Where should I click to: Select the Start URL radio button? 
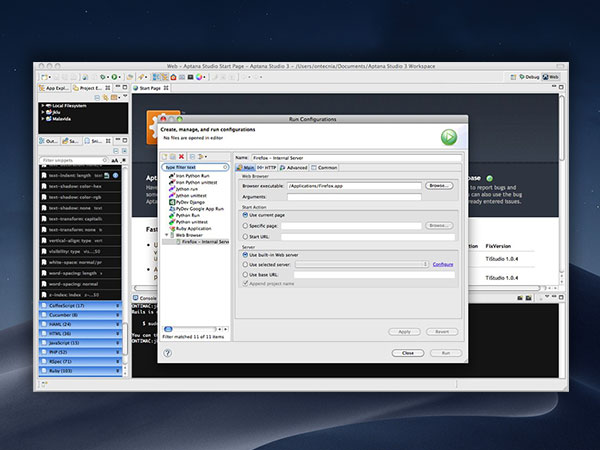(245, 236)
